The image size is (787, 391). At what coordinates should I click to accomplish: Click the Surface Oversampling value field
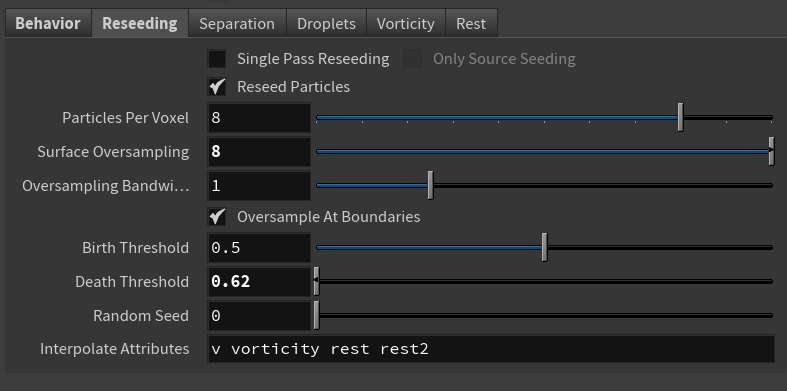(259, 152)
